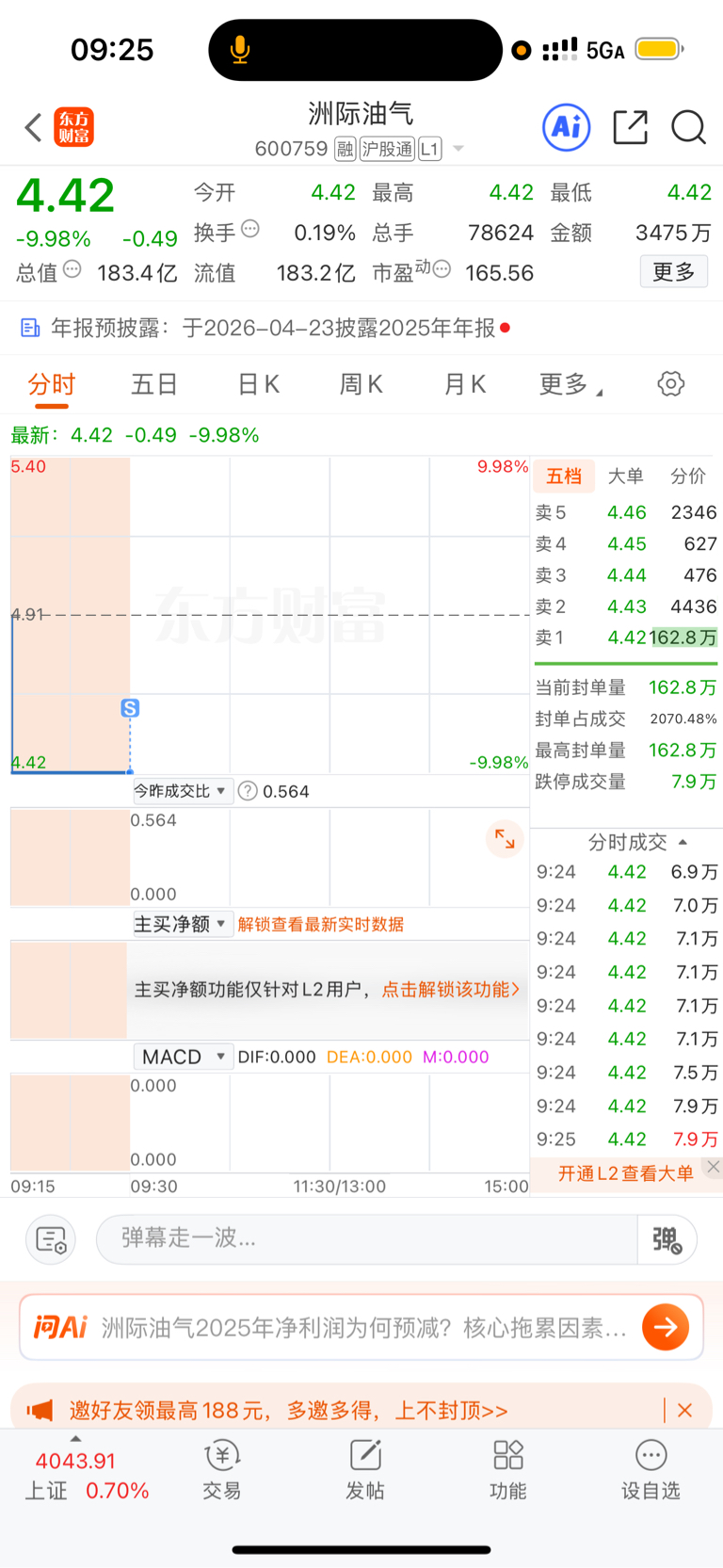
Task: Tap 点击解锁该功能 link
Action: click(451, 989)
